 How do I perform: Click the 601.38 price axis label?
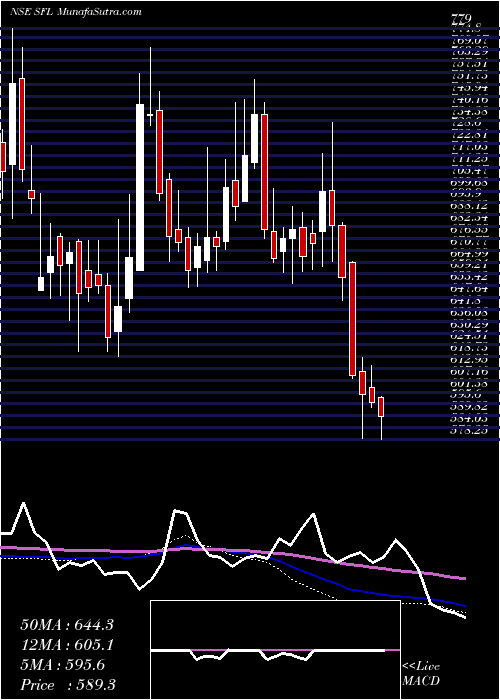pos(469,383)
